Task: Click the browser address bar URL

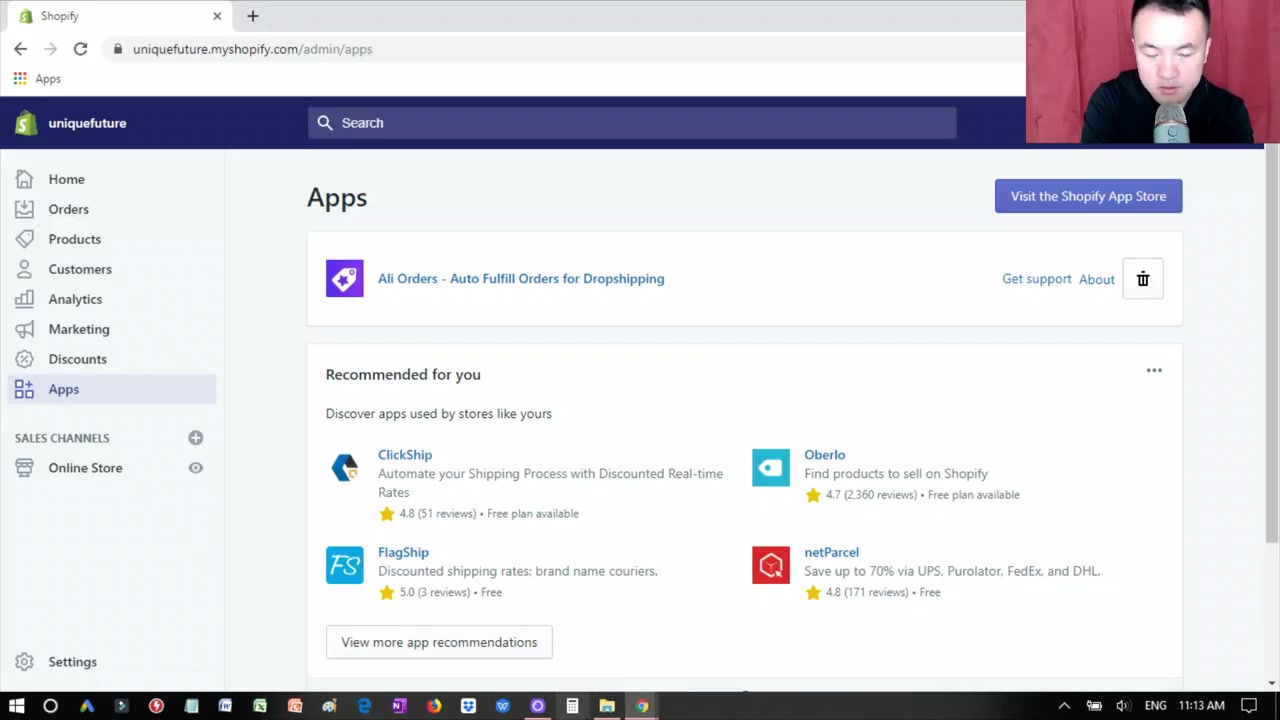Action: (252, 49)
